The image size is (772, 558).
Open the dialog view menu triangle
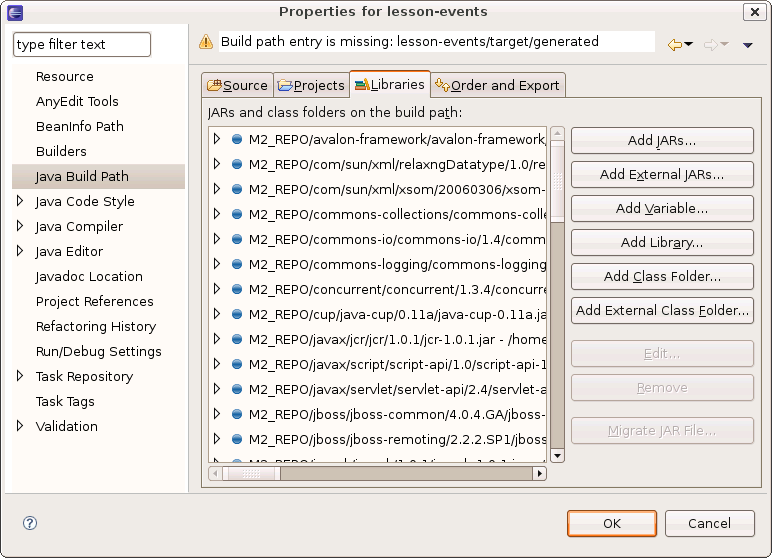click(x=747, y=45)
